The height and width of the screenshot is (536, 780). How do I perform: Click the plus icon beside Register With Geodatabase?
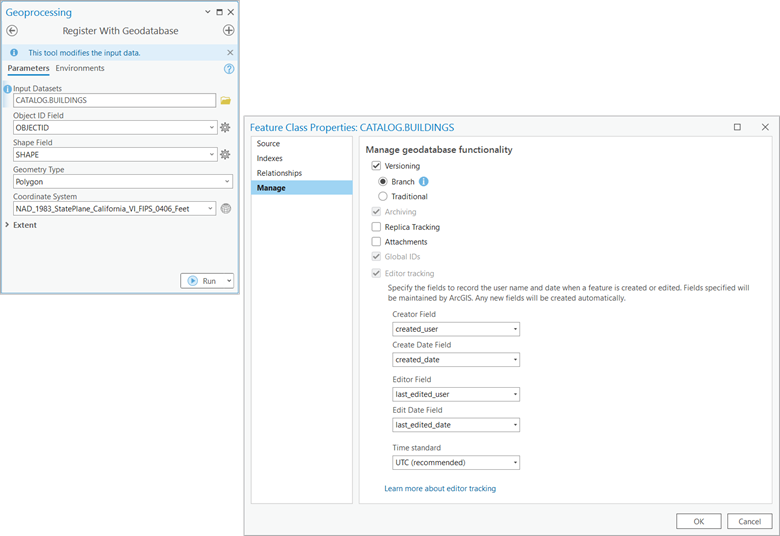(x=228, y=30)
